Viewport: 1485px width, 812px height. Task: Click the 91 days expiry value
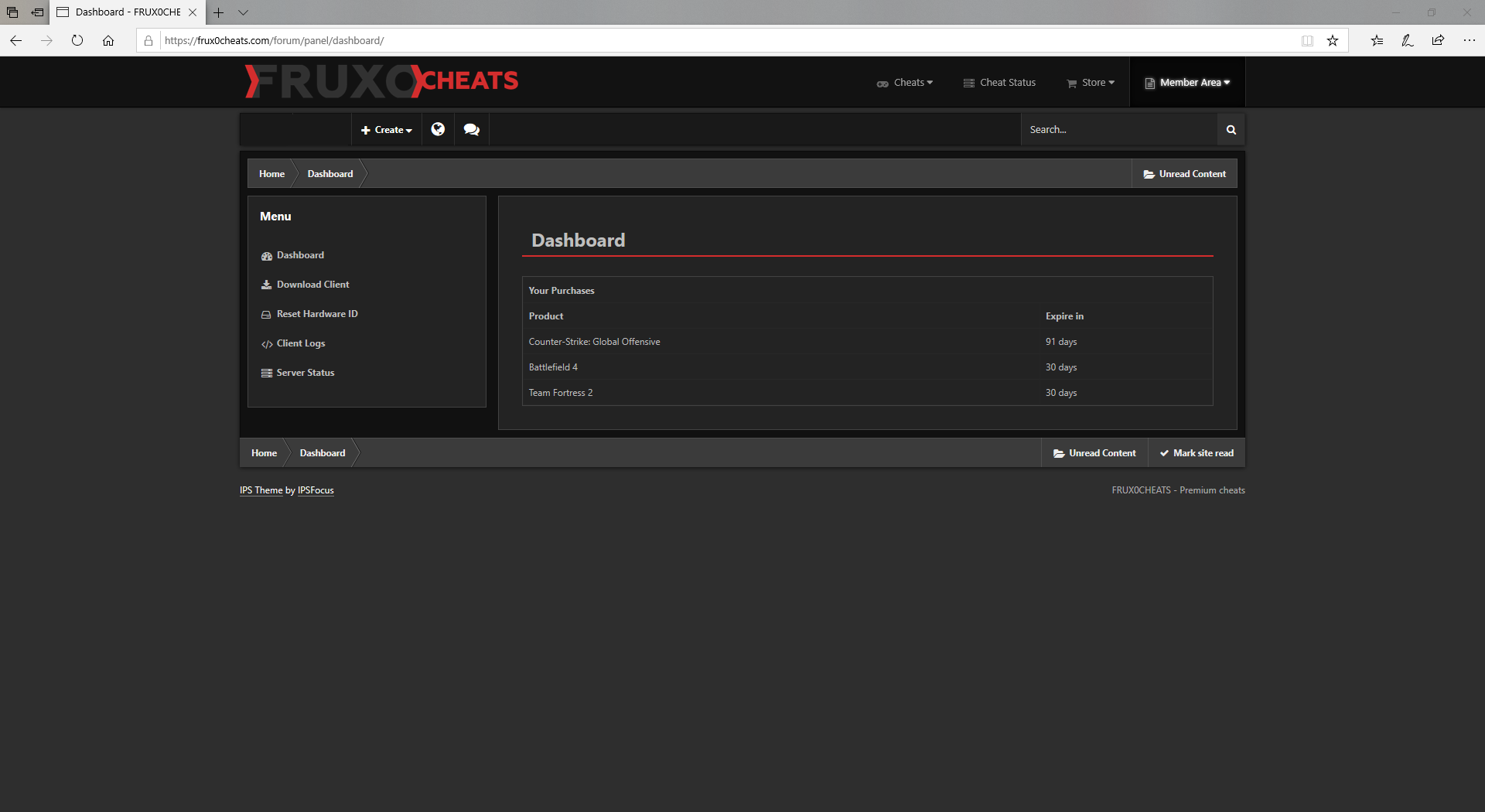1061,342
